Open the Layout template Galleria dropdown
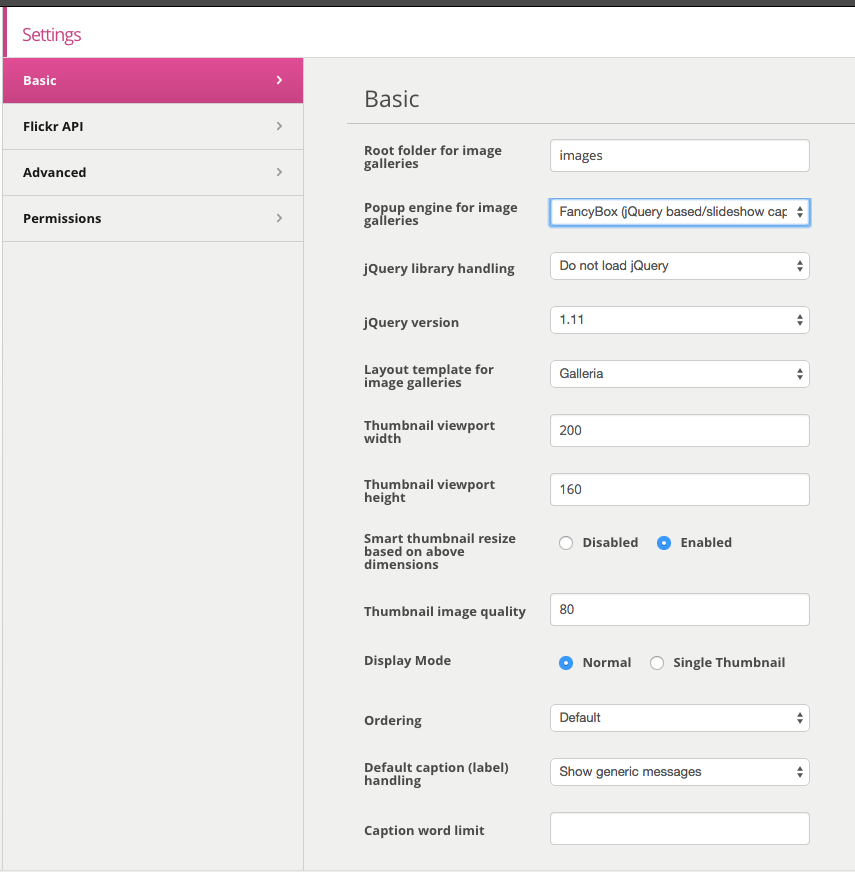This screenshot has width=855, height=872. (x=680, y=374)
